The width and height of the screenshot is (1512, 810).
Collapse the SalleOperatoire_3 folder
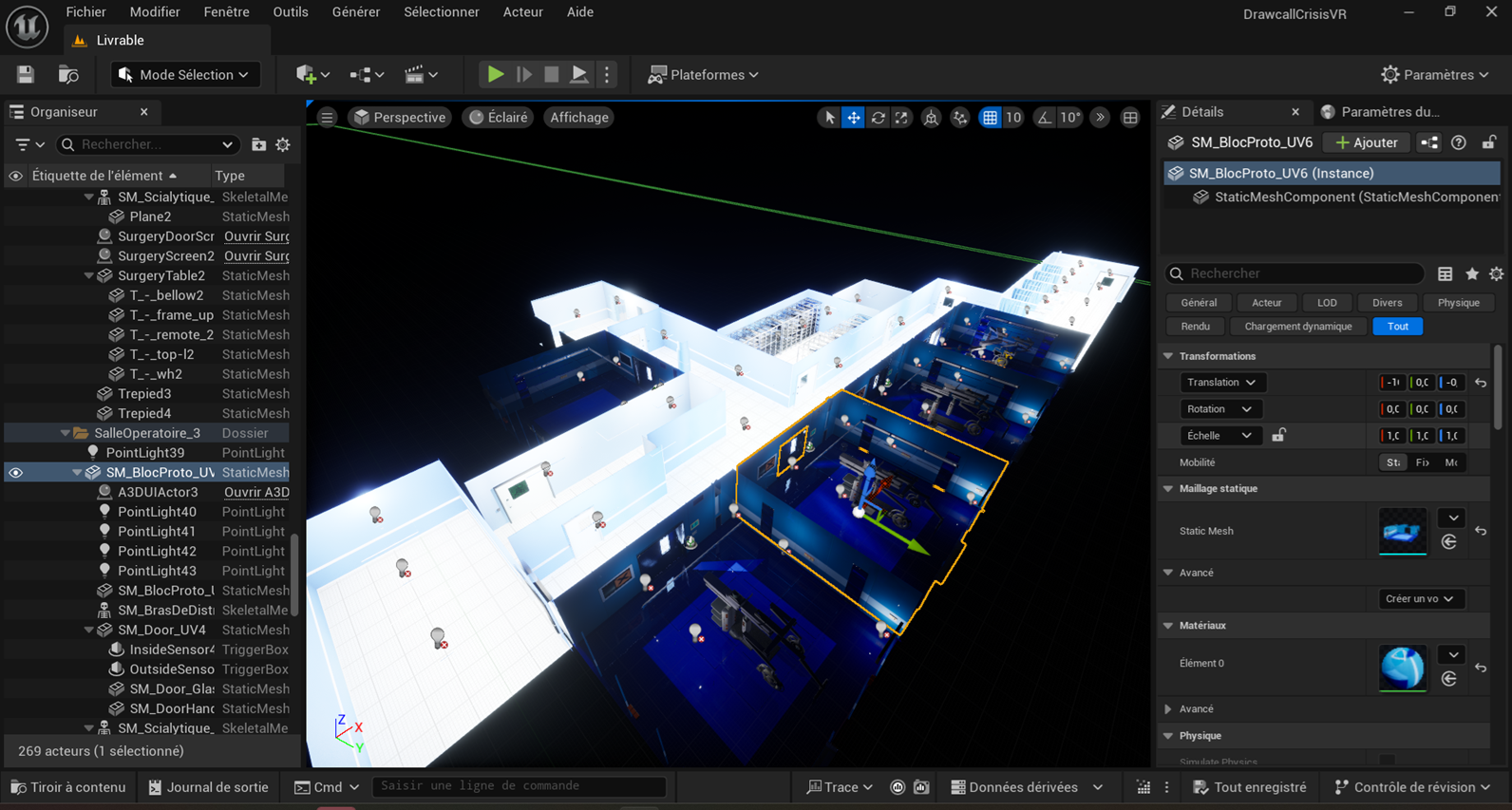tap(66, 433)
